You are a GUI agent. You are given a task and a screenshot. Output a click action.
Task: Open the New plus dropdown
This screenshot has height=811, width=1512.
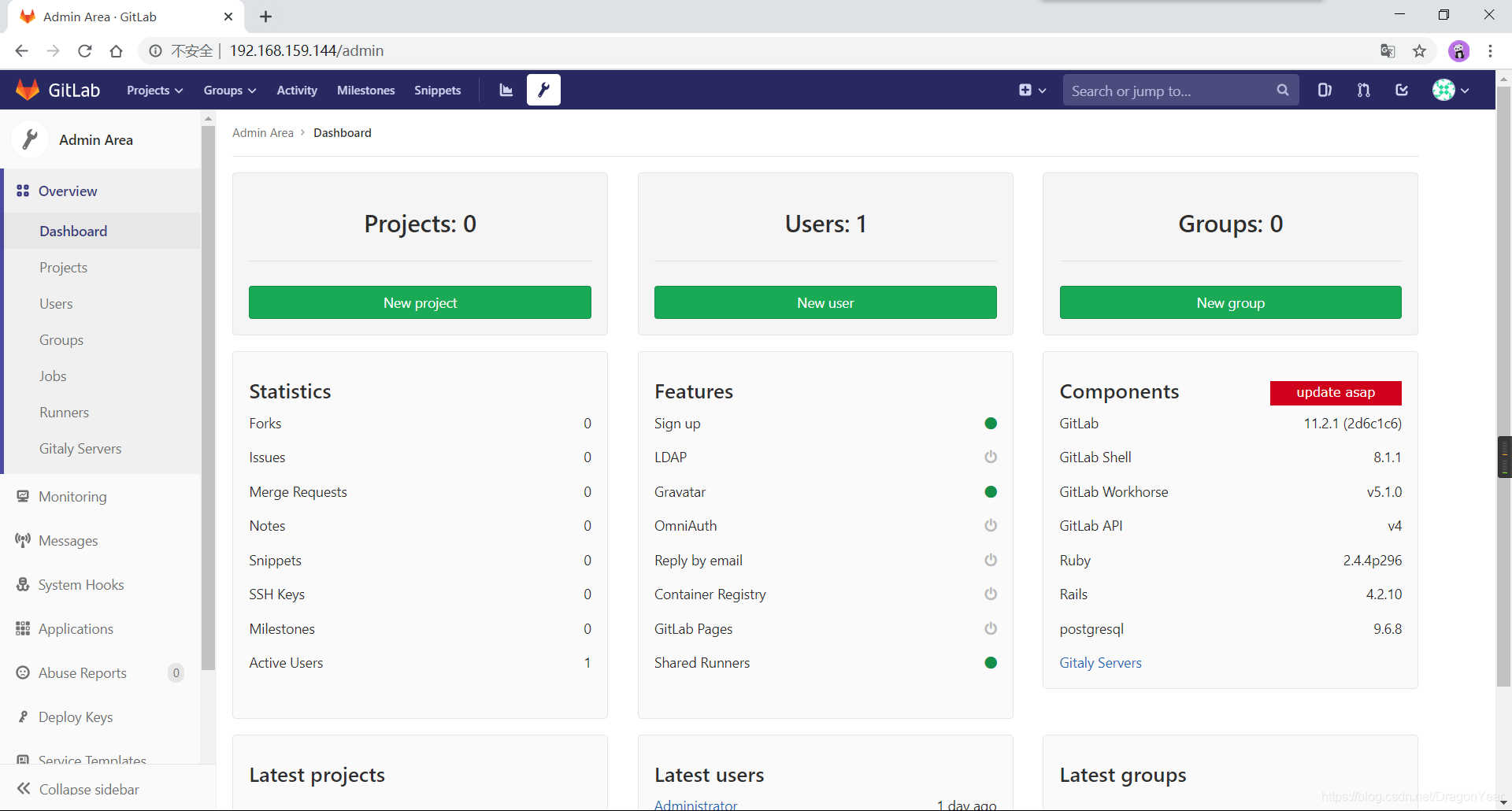(x=1032, y=90)
